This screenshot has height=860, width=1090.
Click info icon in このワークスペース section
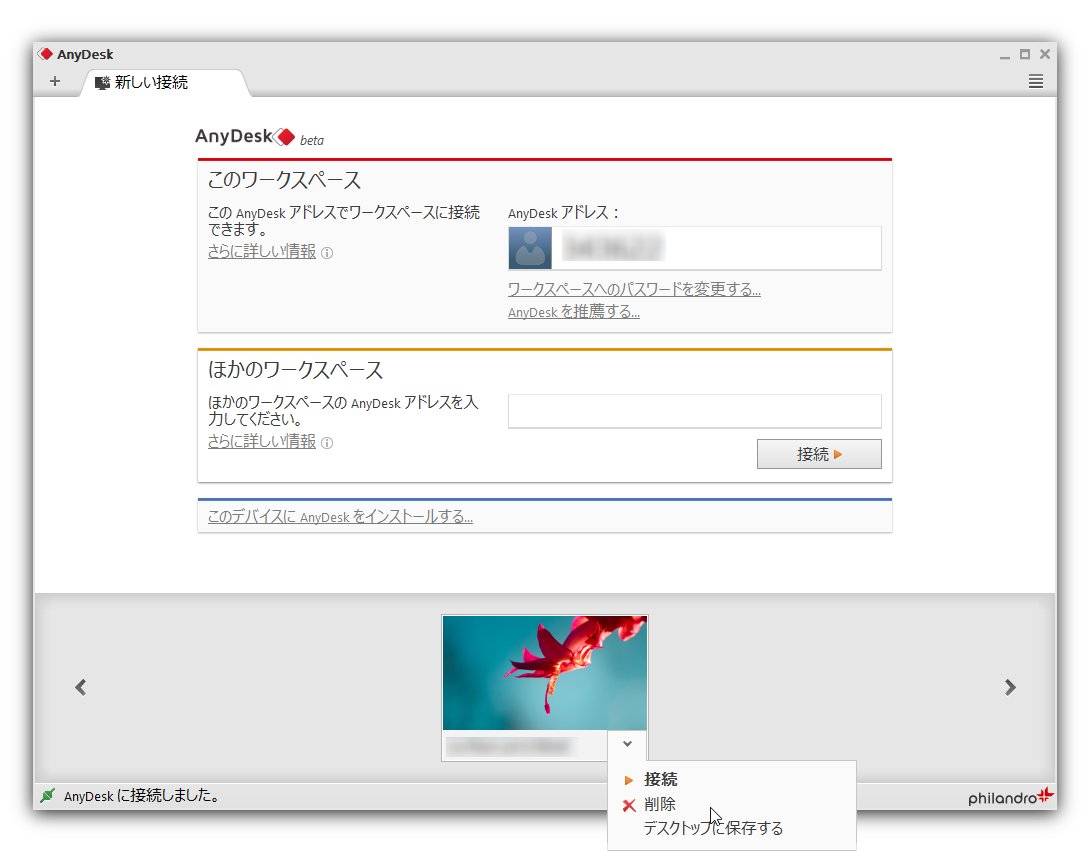point(327,253)
